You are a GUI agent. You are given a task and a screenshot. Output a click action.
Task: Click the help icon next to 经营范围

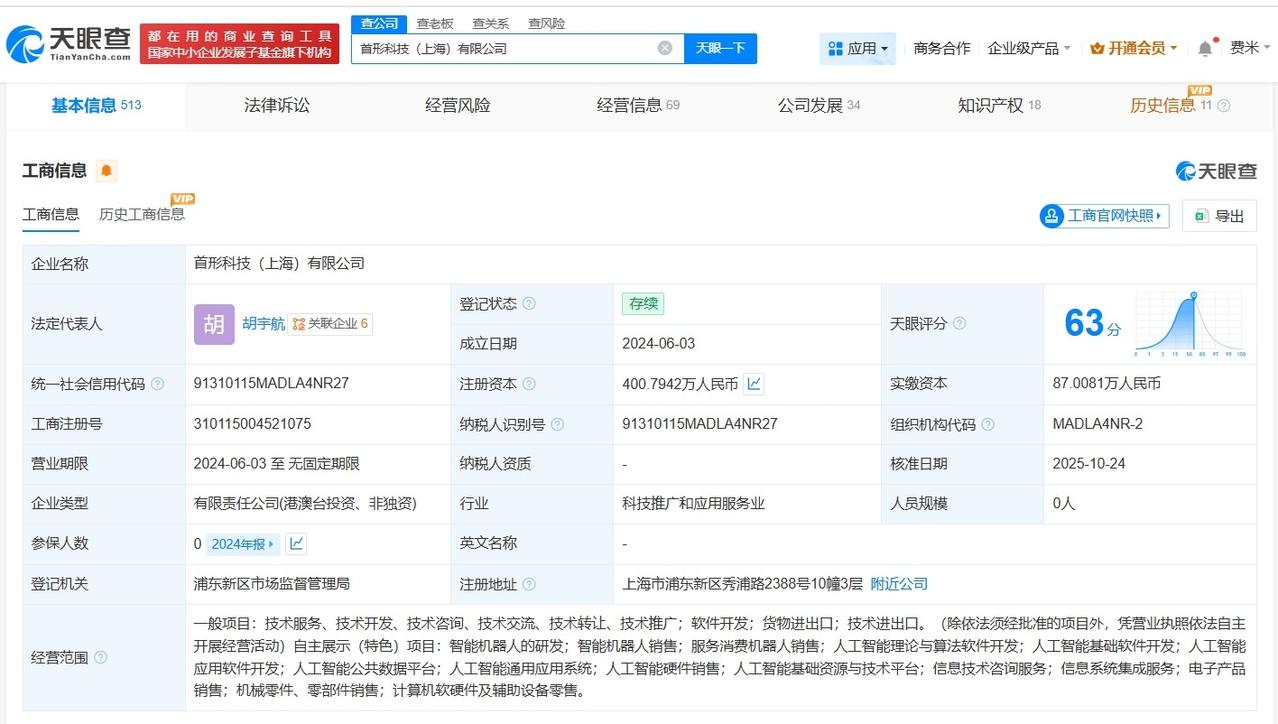coord(100,658)
